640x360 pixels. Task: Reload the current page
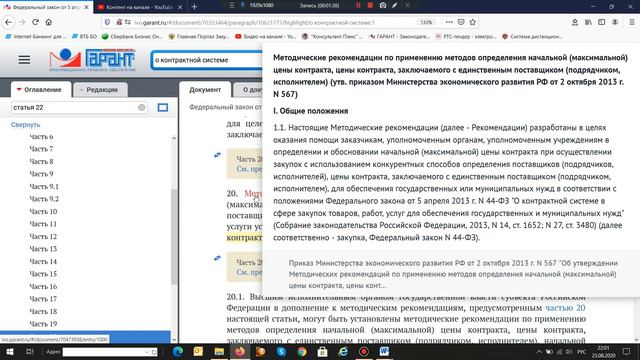coord(36,22)
